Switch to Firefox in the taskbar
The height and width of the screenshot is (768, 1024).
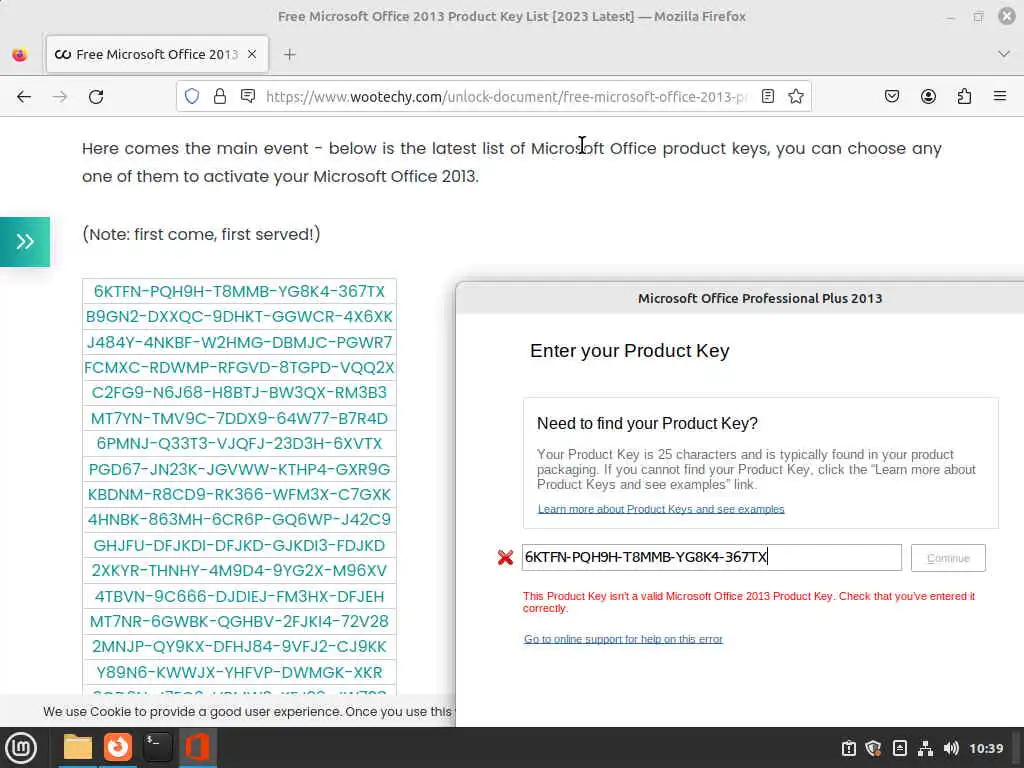tap(118, 747)
